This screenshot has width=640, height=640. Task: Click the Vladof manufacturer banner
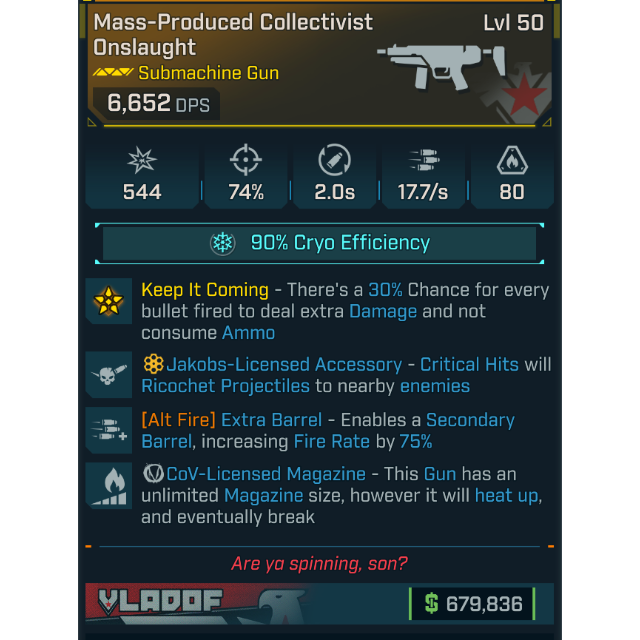(x=196, y=603)
